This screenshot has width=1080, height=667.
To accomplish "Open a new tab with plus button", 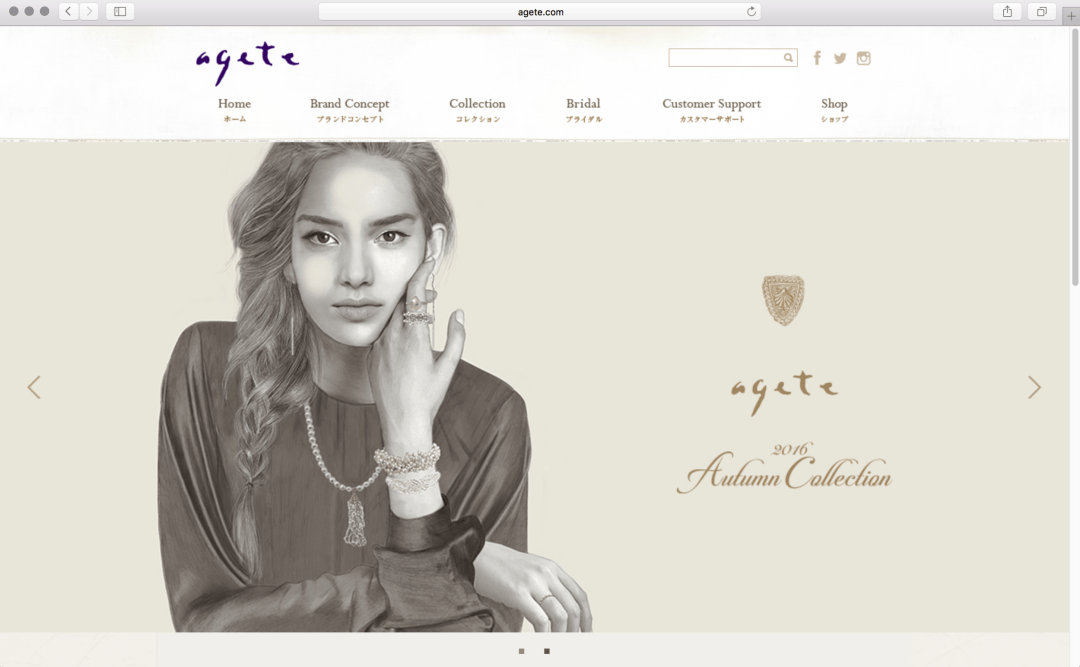I will click(1071, 16).
